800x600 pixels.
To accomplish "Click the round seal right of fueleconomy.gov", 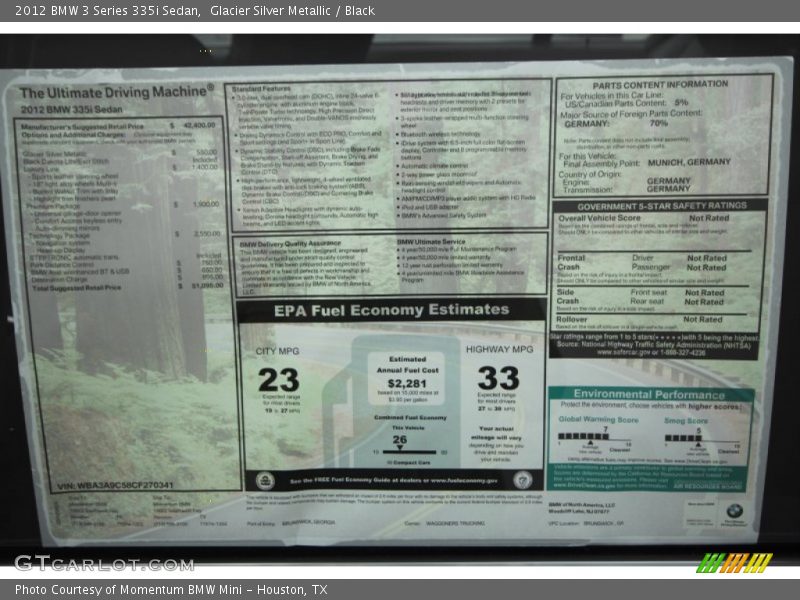I will (521, 480).
